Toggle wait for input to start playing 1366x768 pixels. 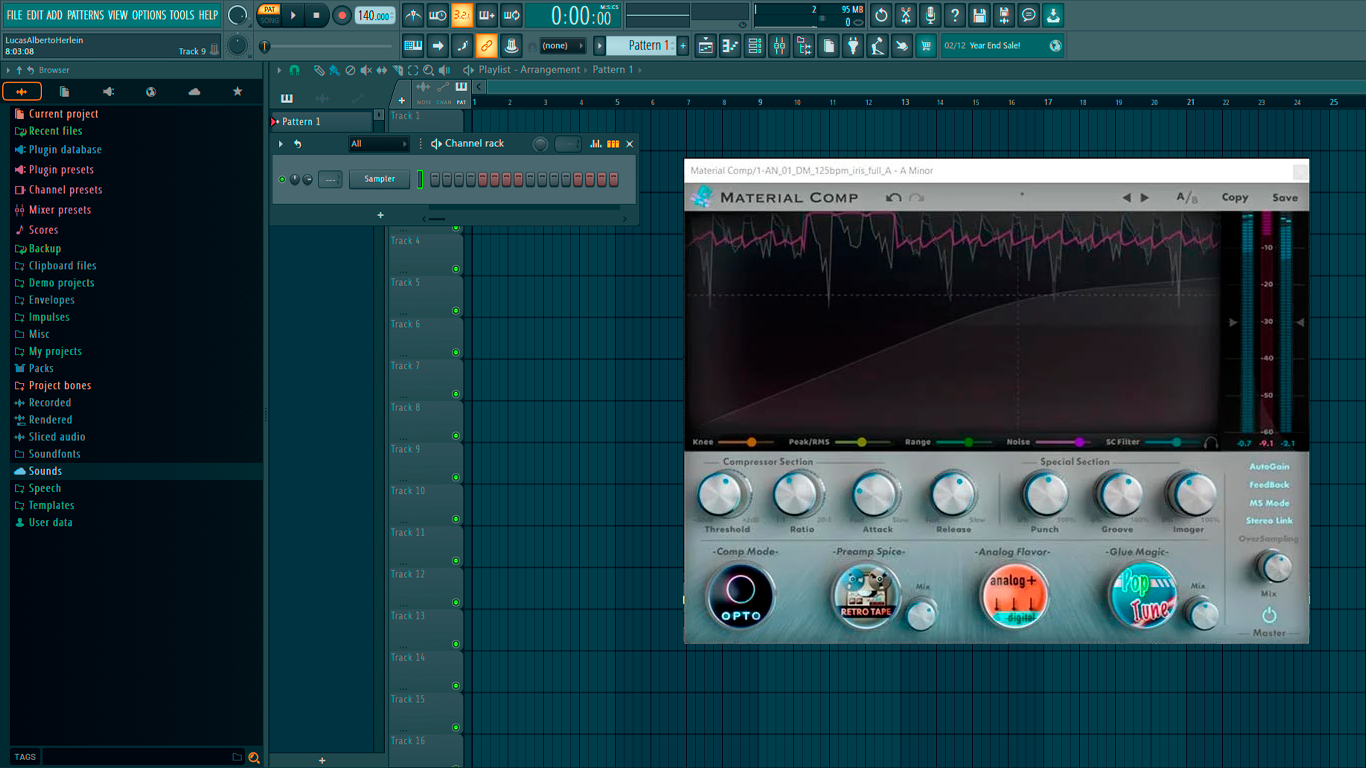438,15
